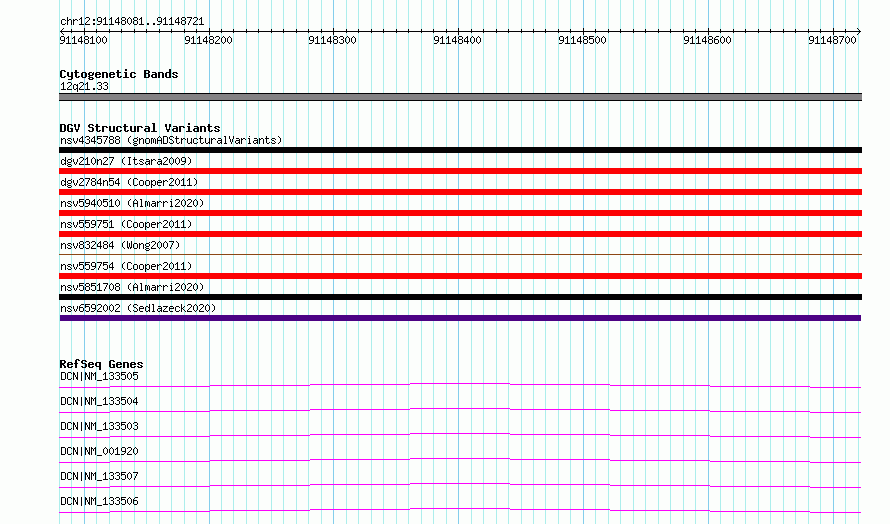The height and width of the screenshot is (524, 890).
Task: Click the magenta line under DCN|NM_133507
Action: click(460, 485)
